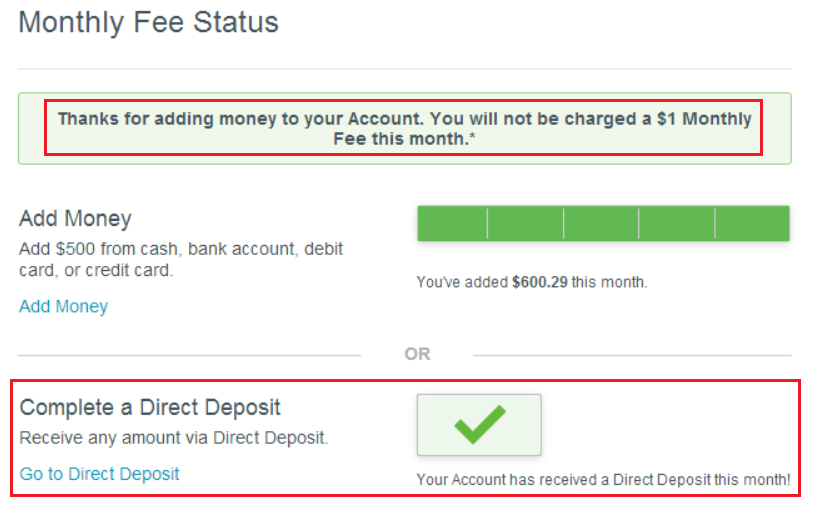
Task: Click the horizontal line left of OR
Action: pyautogui.click(x=190, y=355)
